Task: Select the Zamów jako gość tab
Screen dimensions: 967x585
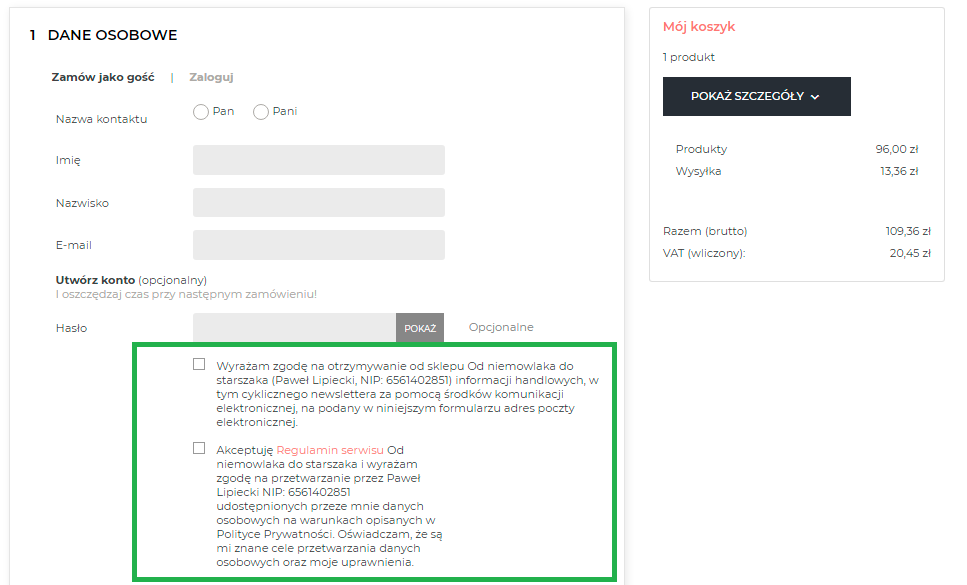Action: coord(103,77)
